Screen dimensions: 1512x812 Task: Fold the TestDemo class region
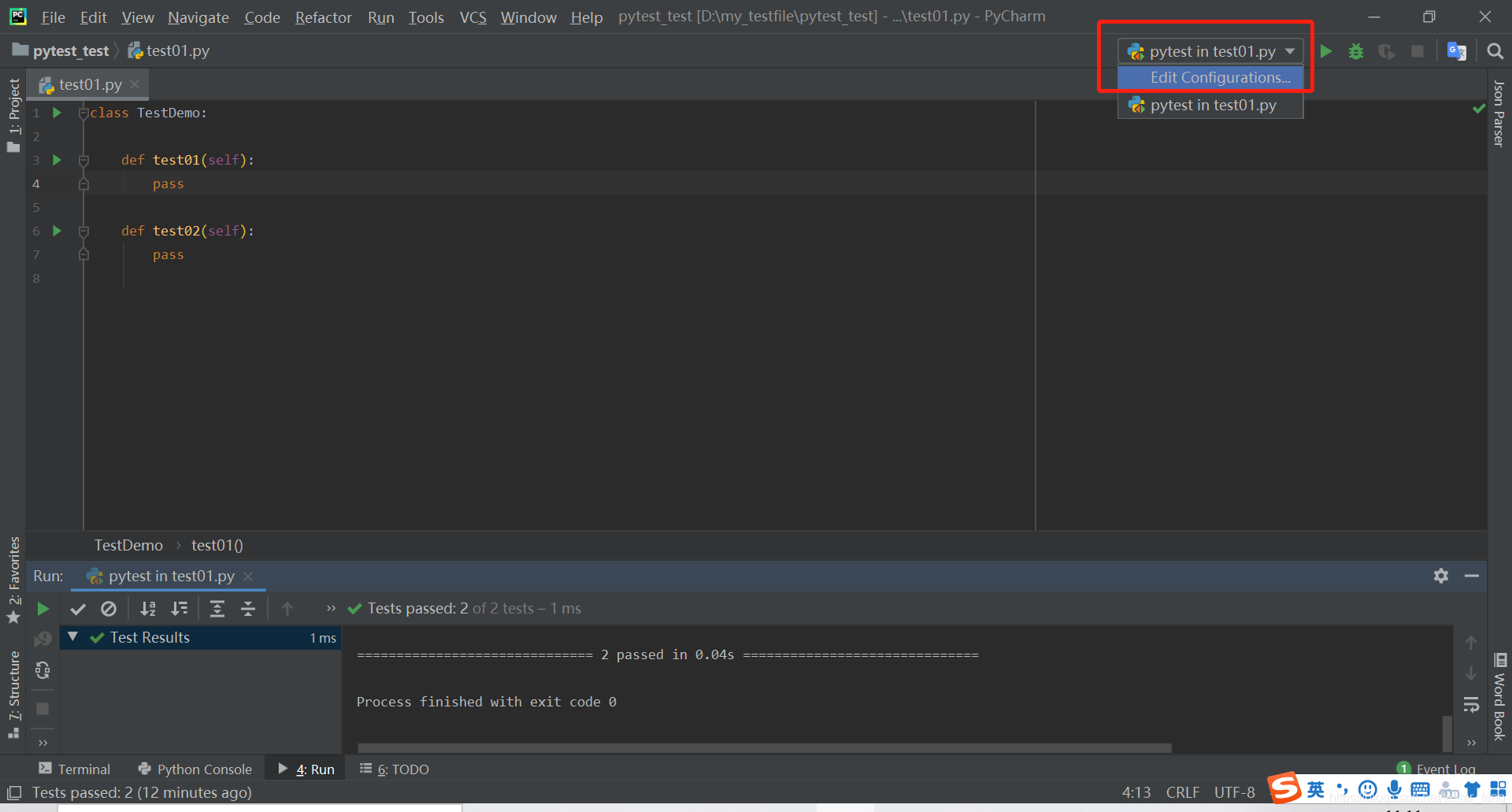coord(83,113)
